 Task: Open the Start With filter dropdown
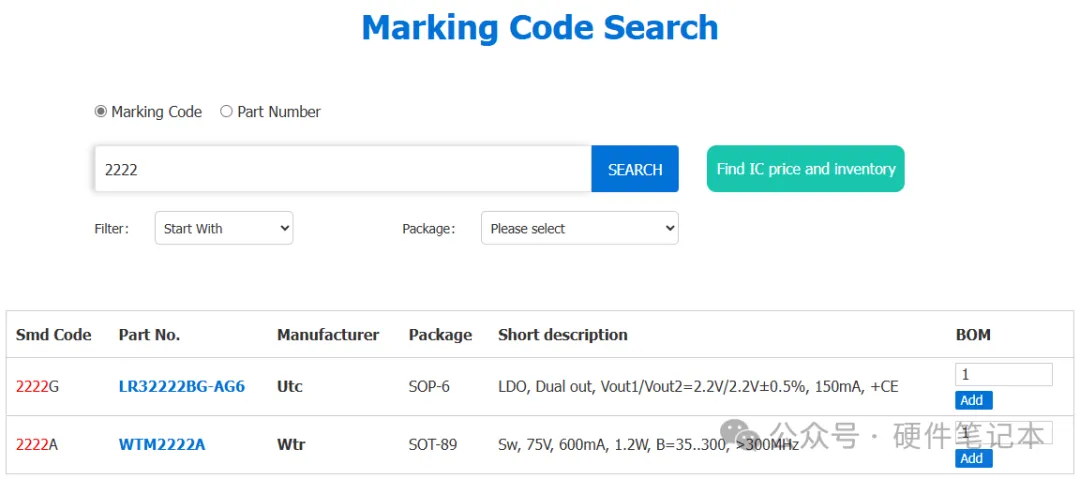point(224,228)
